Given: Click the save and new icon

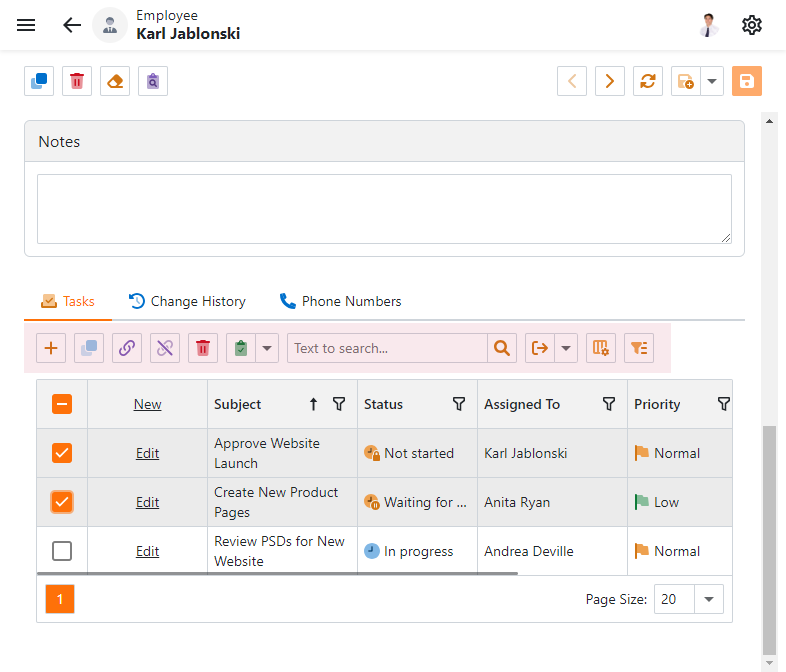Looking at the screenshot, I should pyautogui.click(x=686, y=81).
